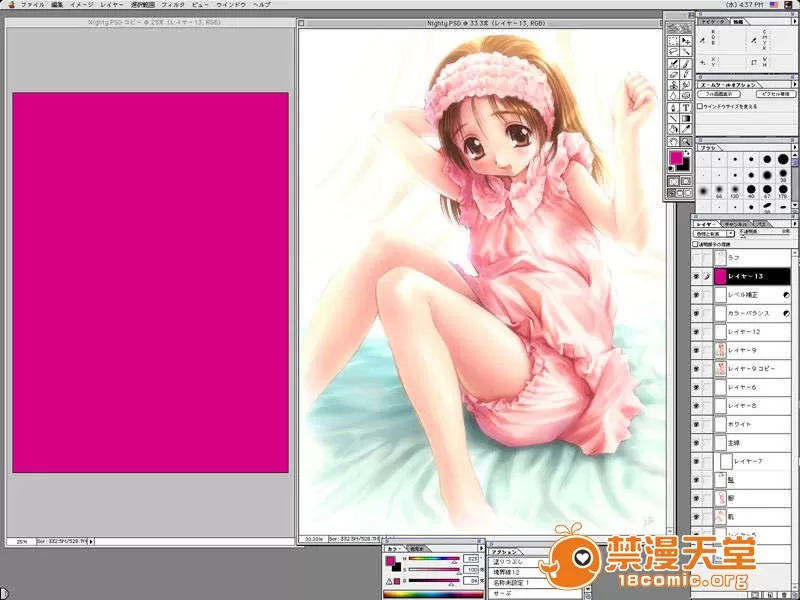The height and width of the screenshot is (600, 800).
Task: Click the ピクセル等倍 button in Zoom options
Action: tap(775, 95)
